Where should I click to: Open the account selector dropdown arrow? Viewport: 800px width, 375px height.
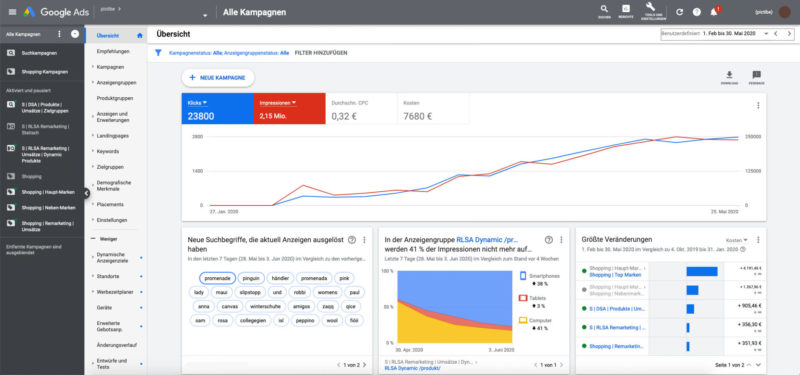coord(205,16)
